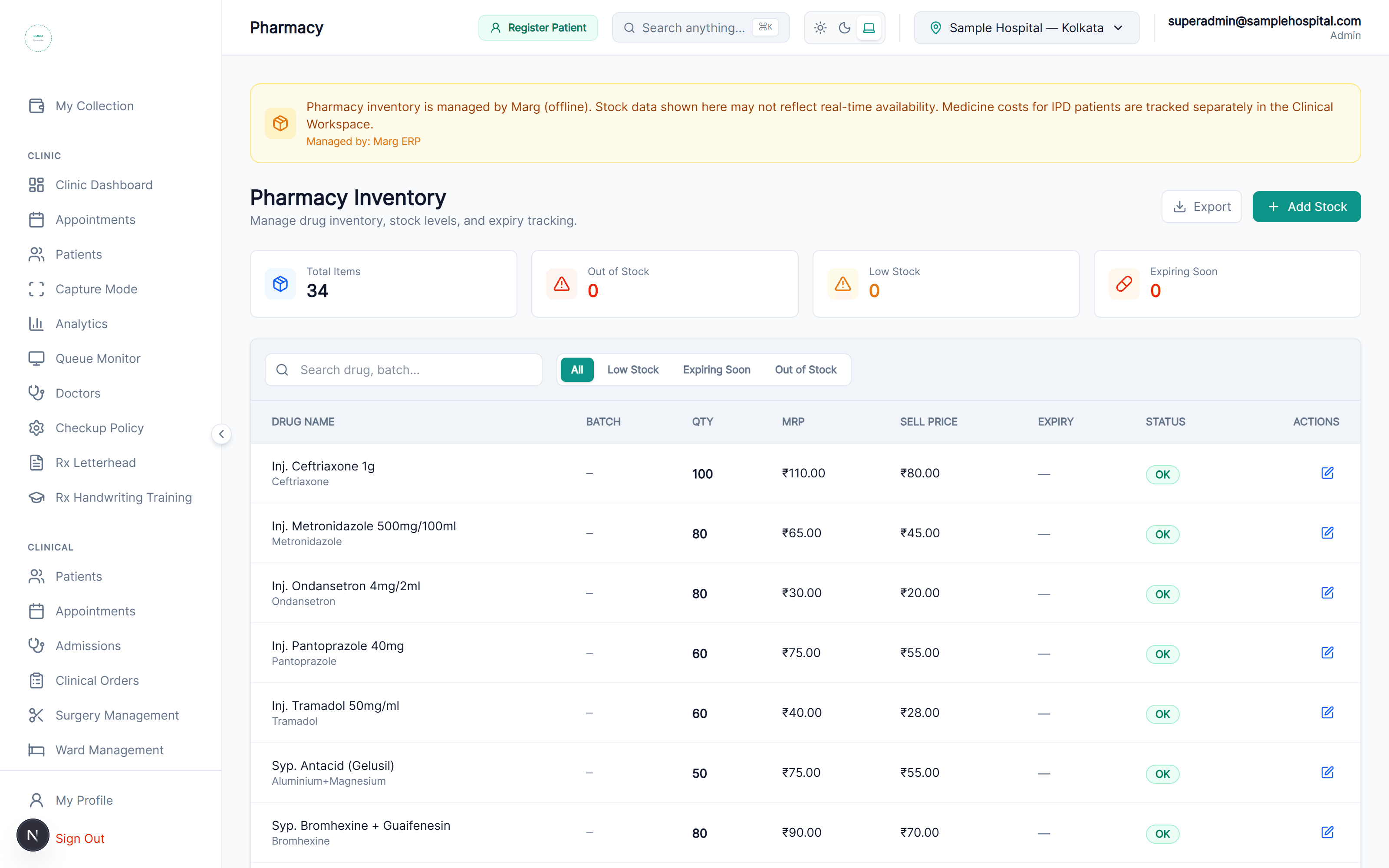Click the hospital logo in sidebar
Screen dimensions: 1389x868
tap(38, 38)
